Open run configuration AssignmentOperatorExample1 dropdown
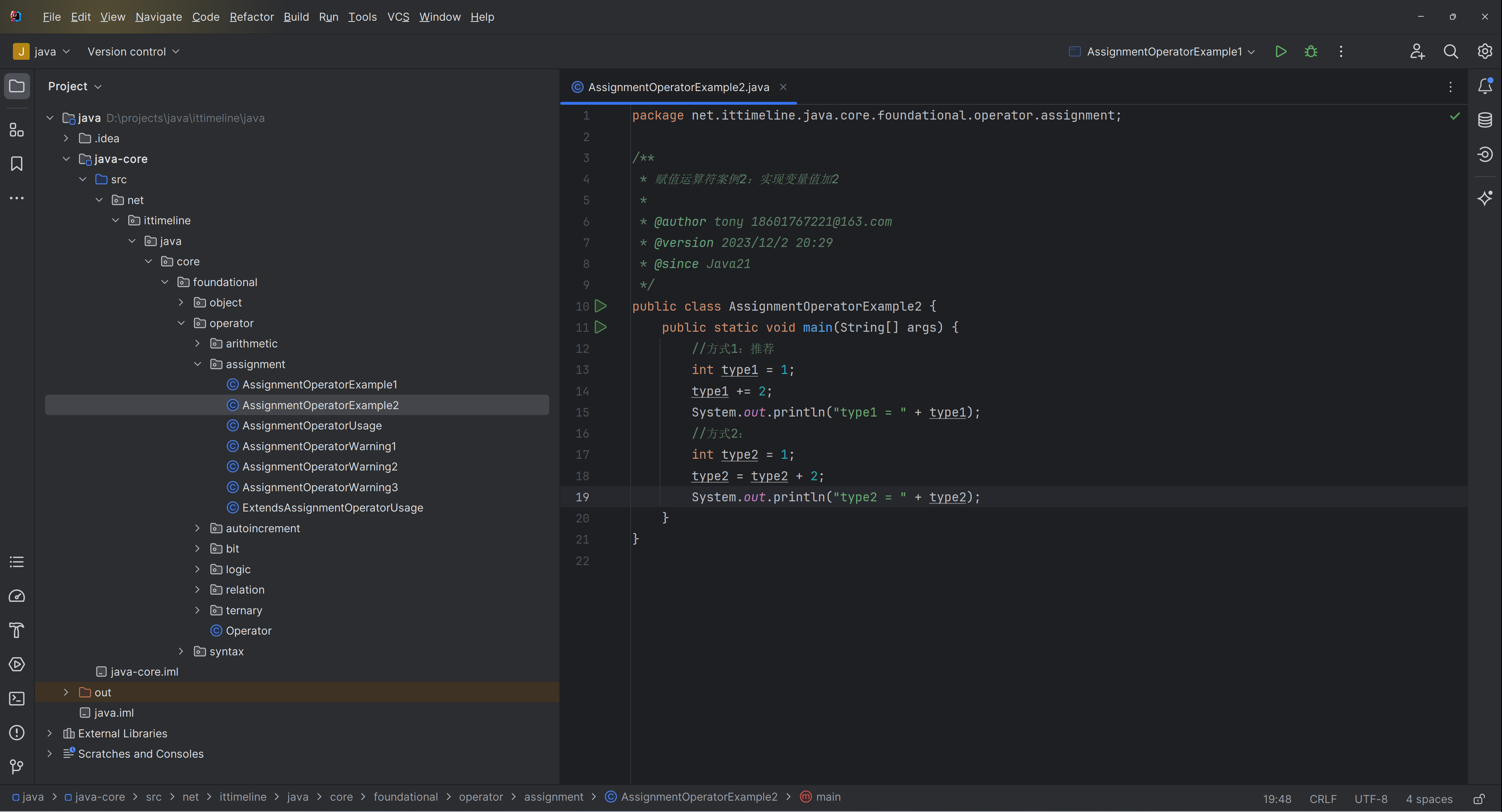 (1161, 51)
